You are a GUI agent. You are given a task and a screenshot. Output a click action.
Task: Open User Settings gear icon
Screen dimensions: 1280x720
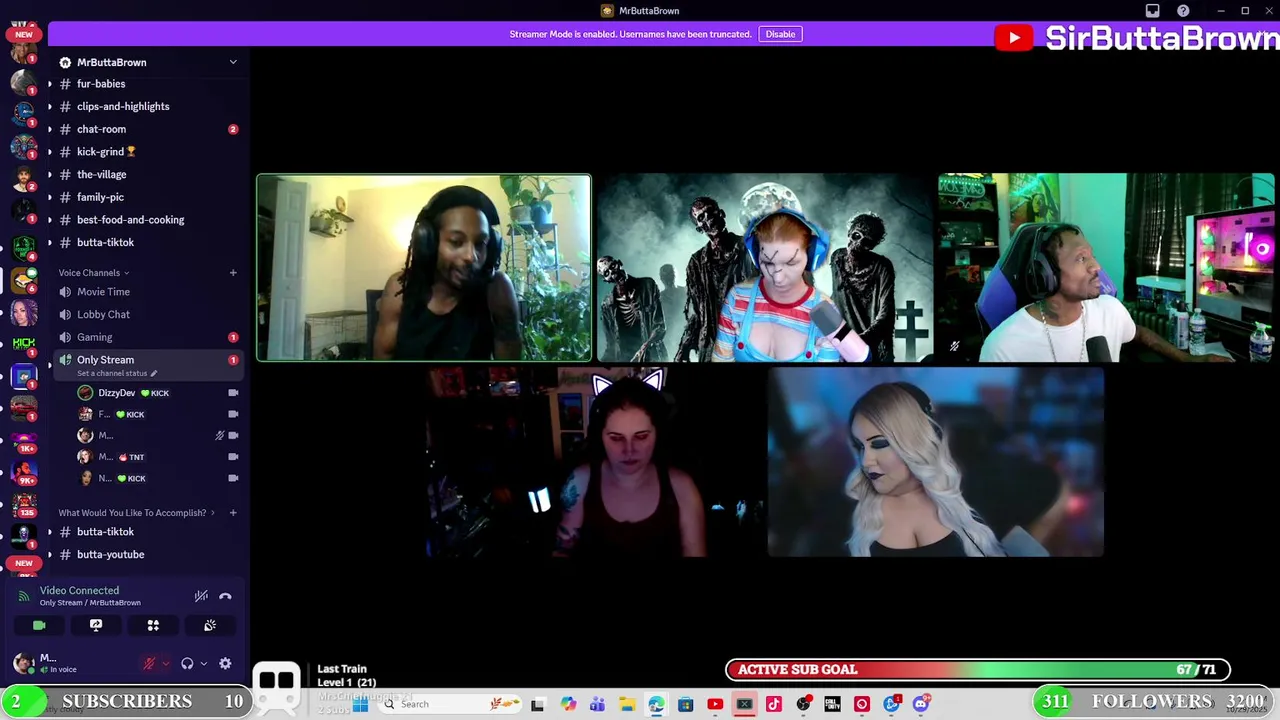pyautogui.click(x=225, y=663)
